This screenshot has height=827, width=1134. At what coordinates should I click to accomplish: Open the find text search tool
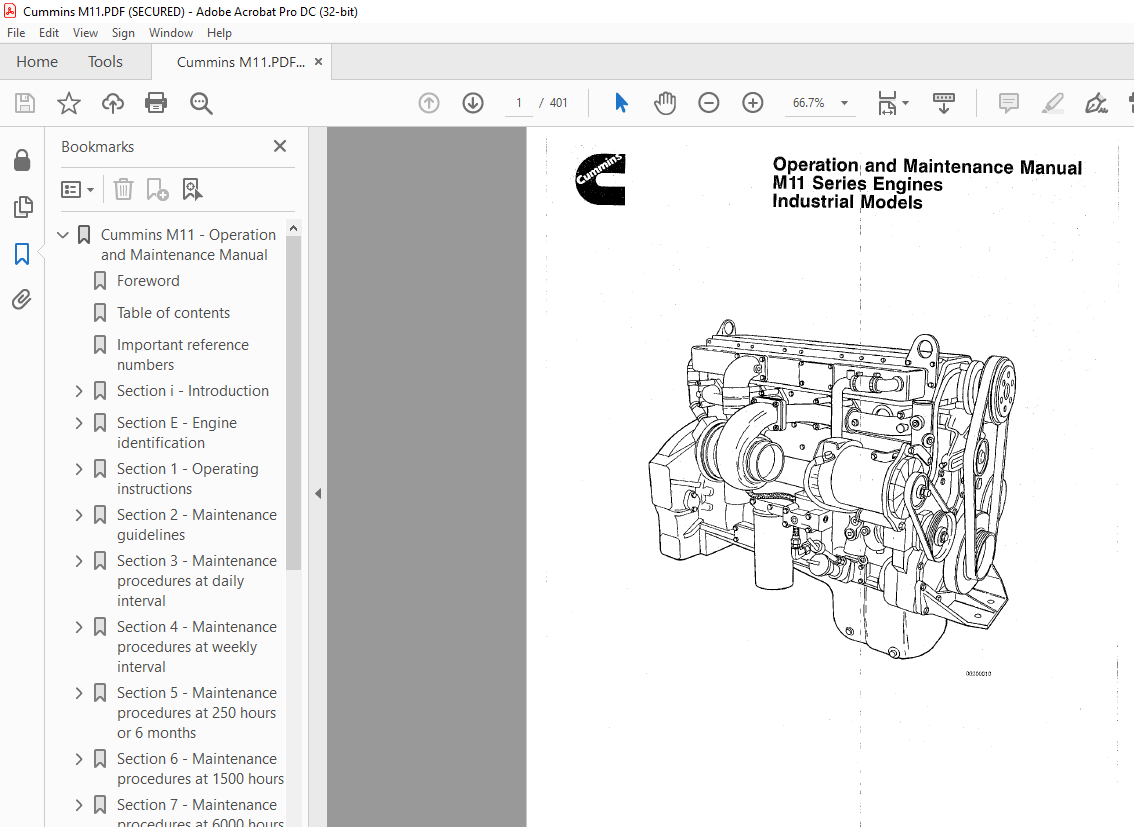(201, 103)
